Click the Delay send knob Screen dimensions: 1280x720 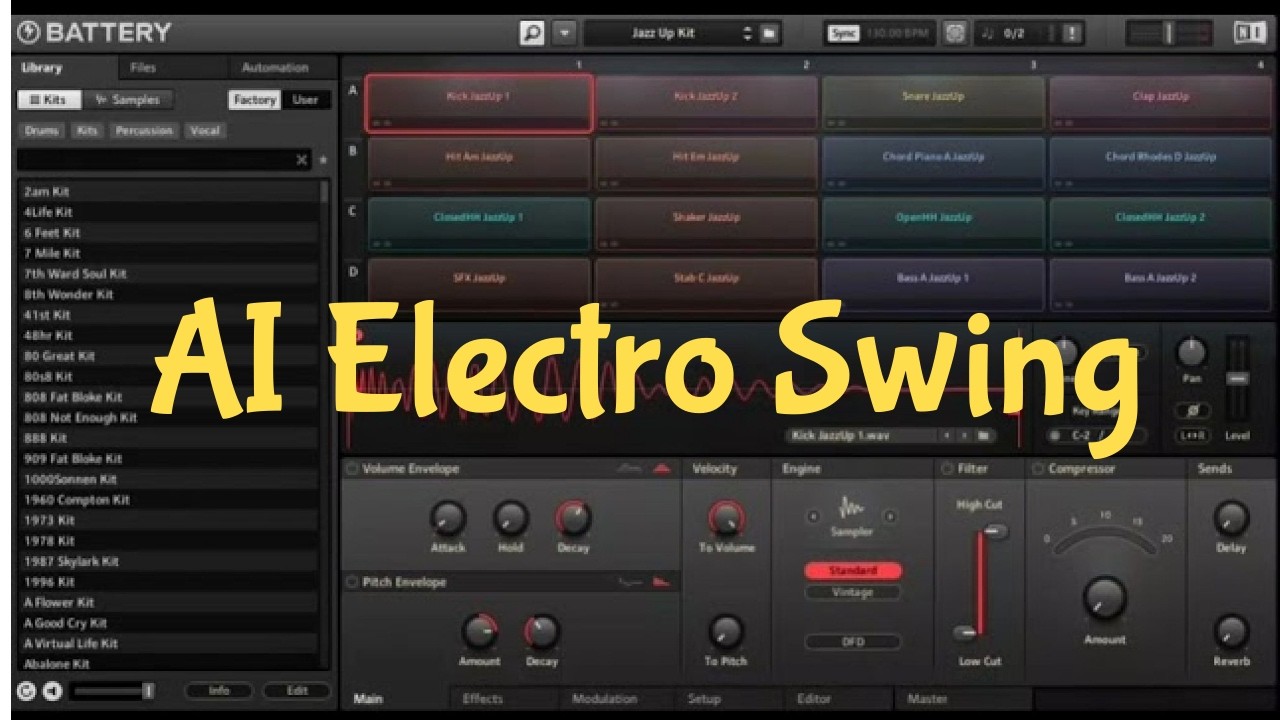[1231, 518]
